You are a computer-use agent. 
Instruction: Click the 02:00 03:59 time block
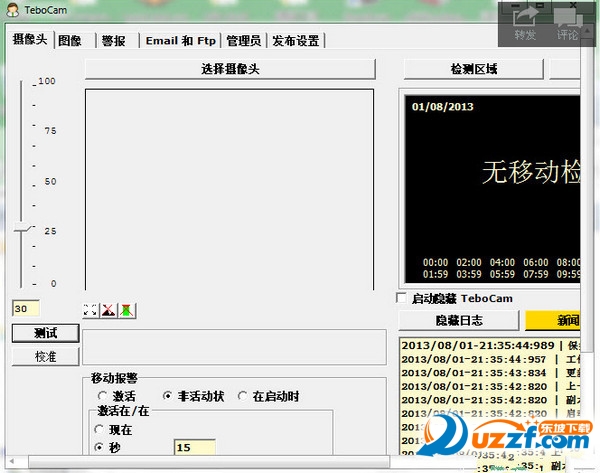(469, 268)
